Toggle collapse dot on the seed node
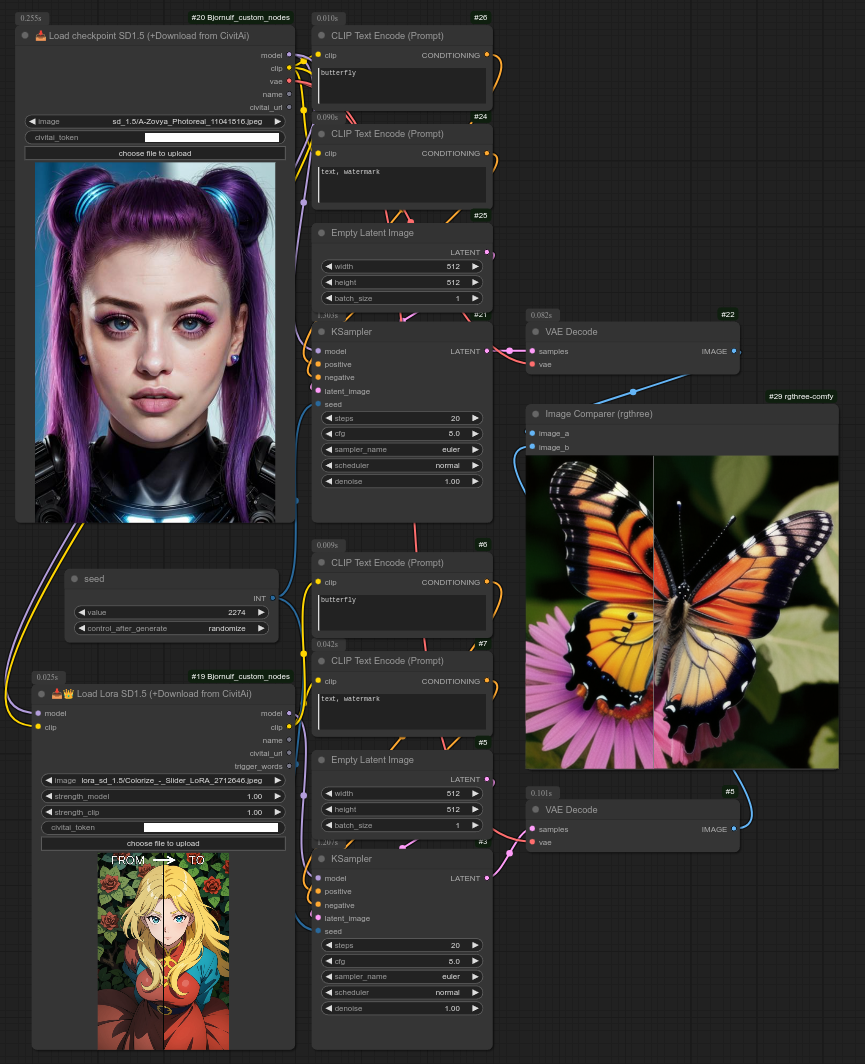This screenshot has width=865, height=1064. point(74,579)
